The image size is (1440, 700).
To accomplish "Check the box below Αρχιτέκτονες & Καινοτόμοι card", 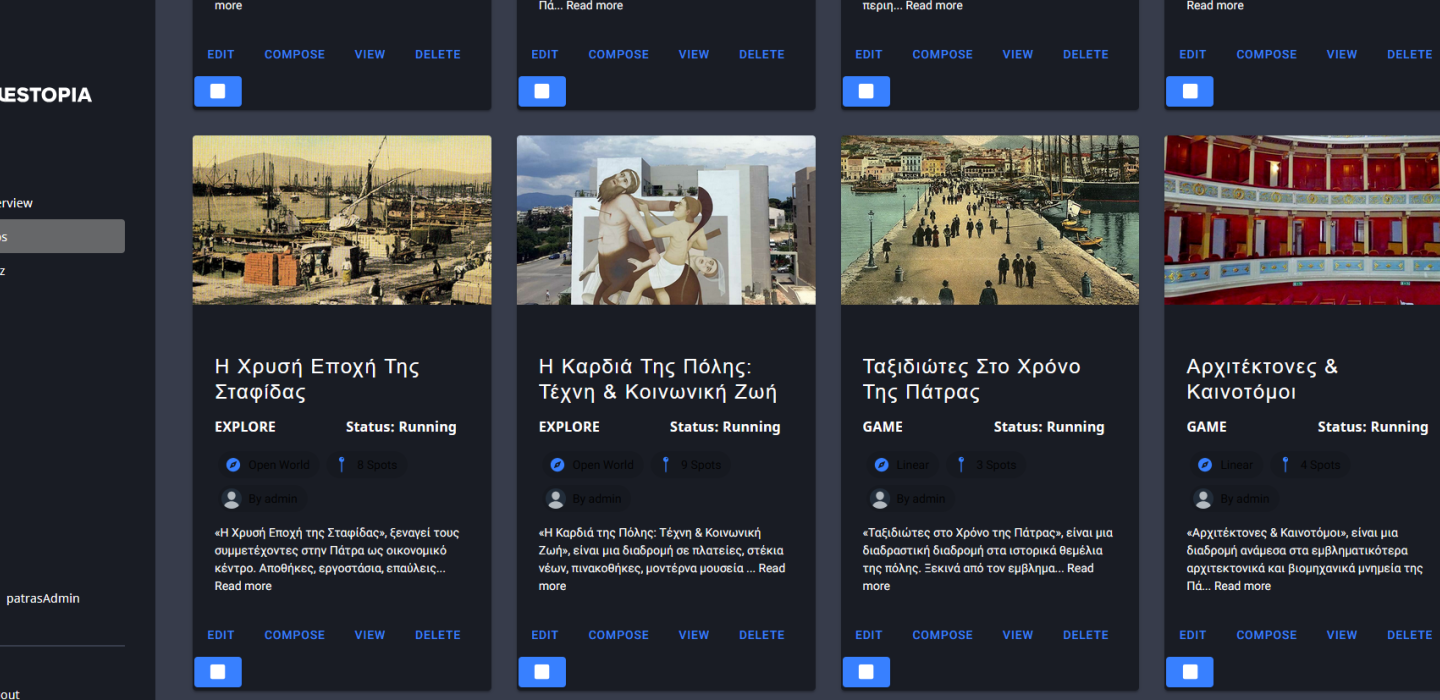I will coord(1190,672).
